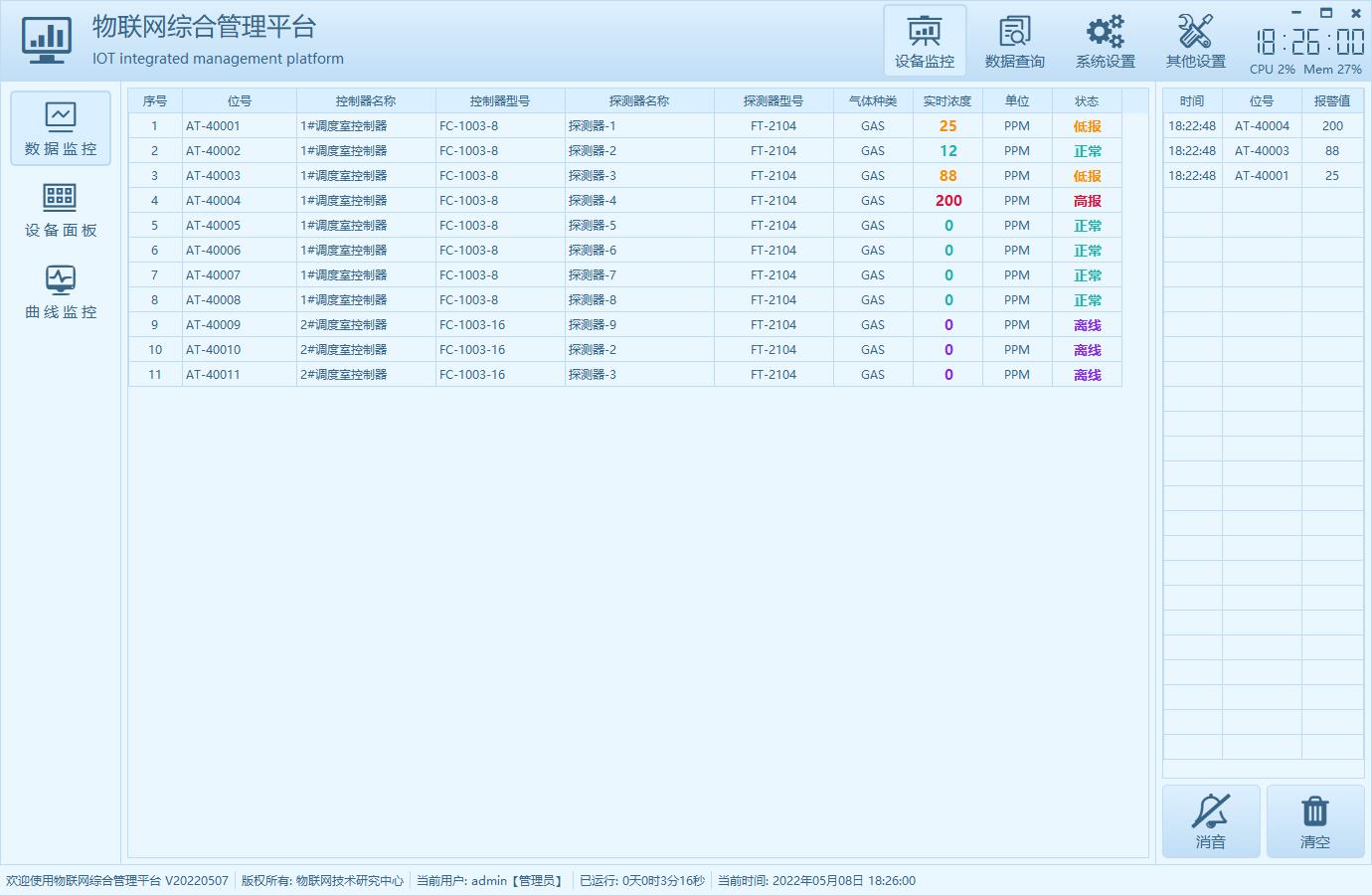Screen dimensions: 1372x895
Task: Click the 位号 column header in main table
Action: (239, 101)
